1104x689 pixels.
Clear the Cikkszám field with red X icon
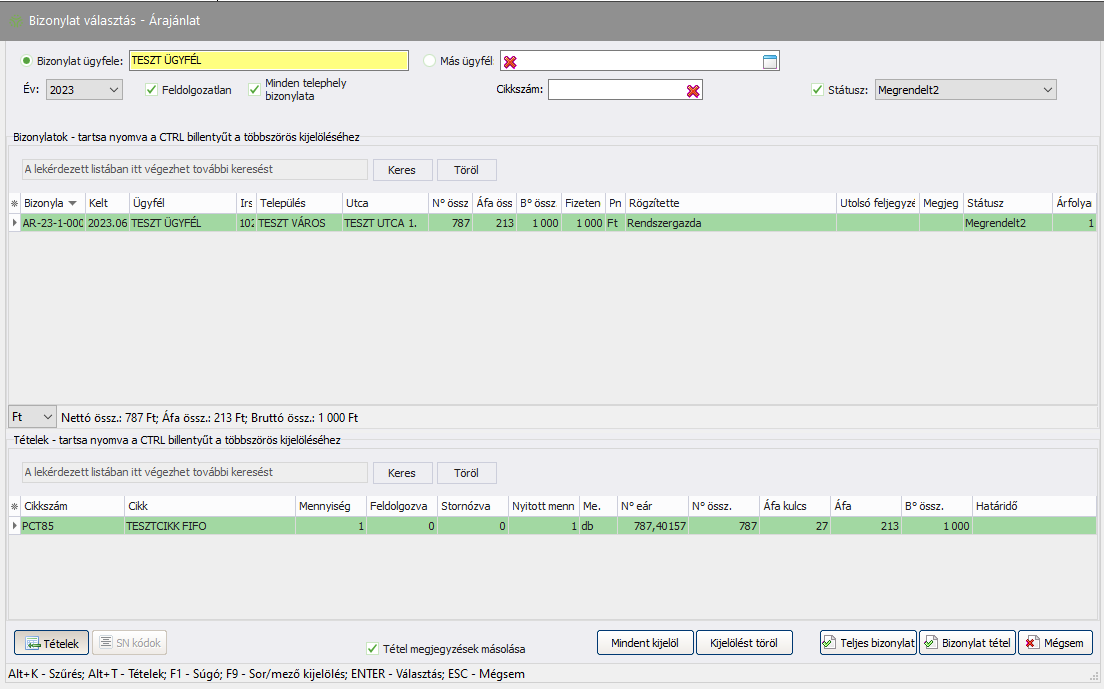pos(693,91)
